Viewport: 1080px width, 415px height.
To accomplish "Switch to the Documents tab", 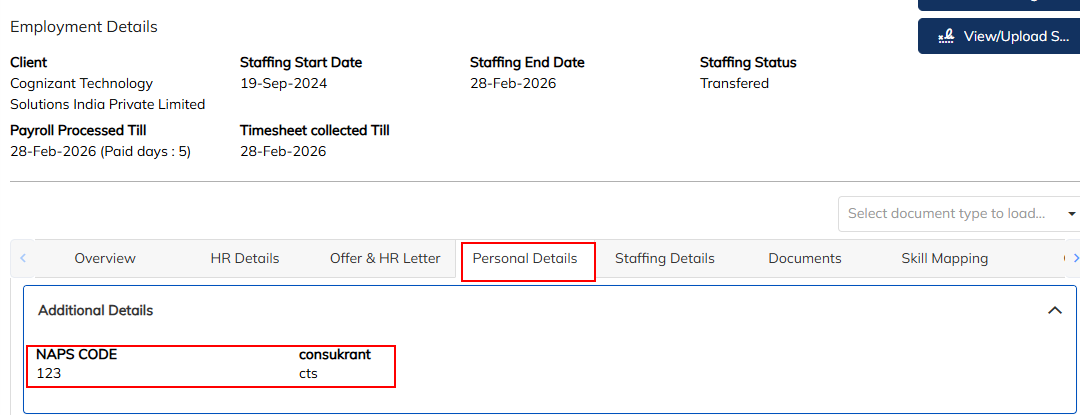I will pos(805,259).
